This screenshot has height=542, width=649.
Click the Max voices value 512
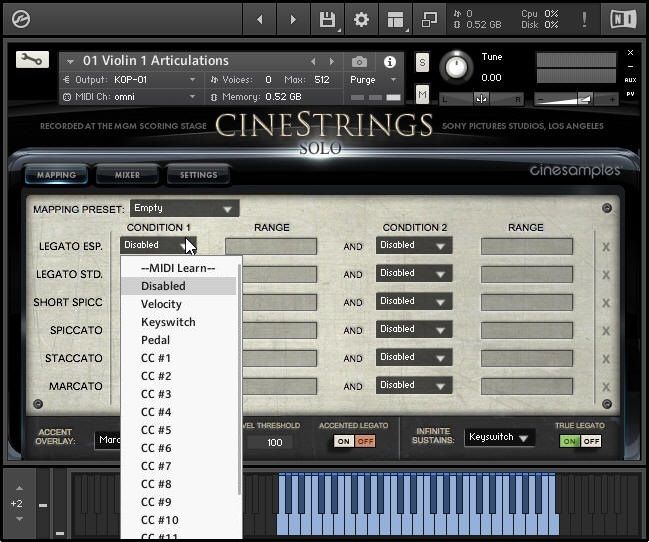pyautogui.click(x=322, y=79)
